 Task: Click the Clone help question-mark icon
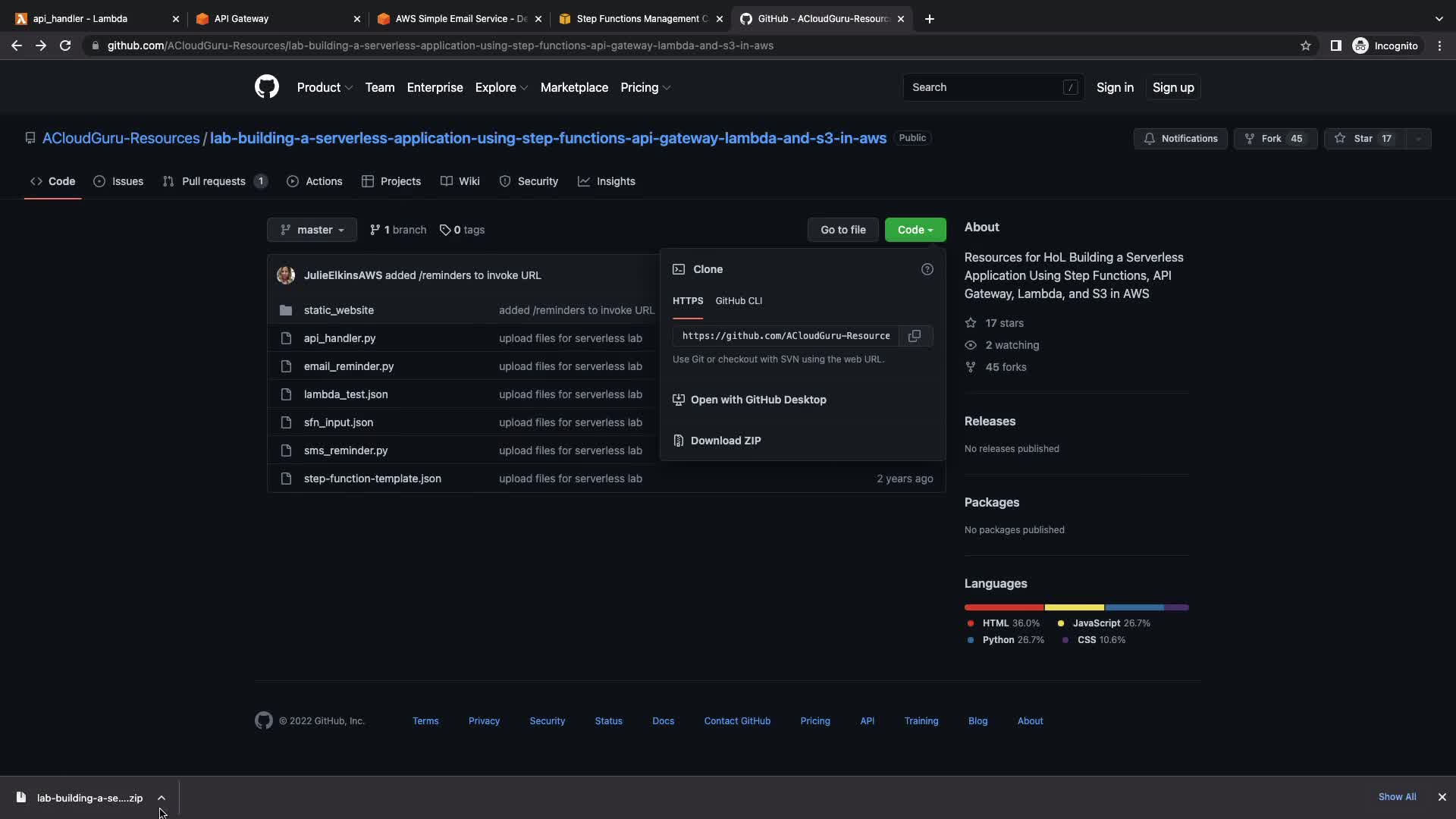(x=927, y=269)
